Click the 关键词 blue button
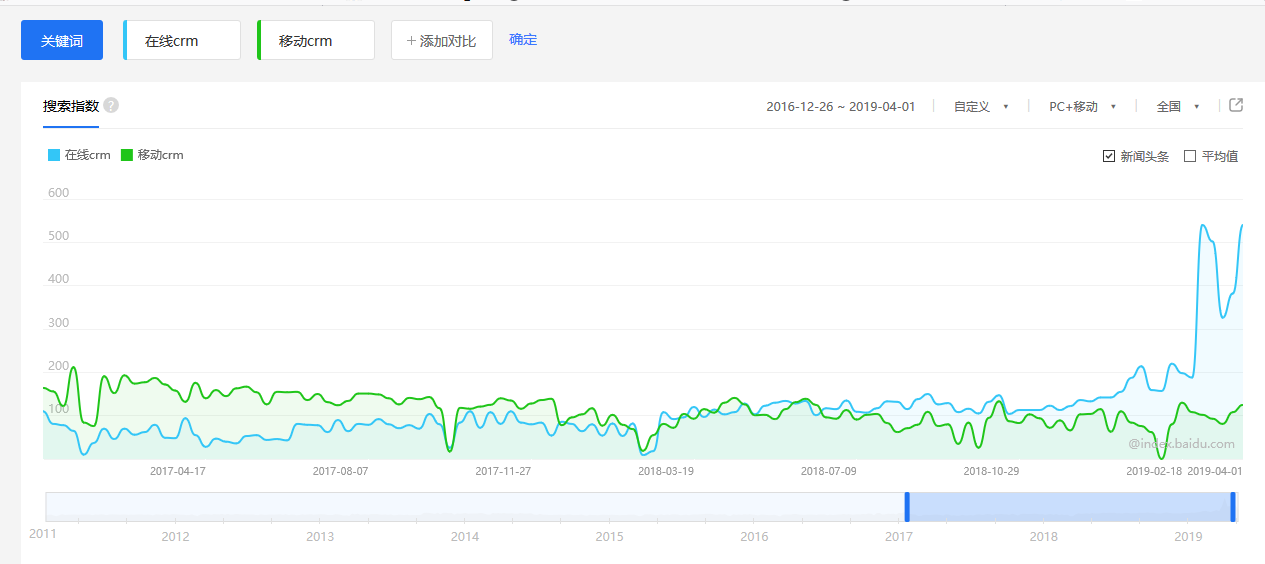 click(62, 41)
